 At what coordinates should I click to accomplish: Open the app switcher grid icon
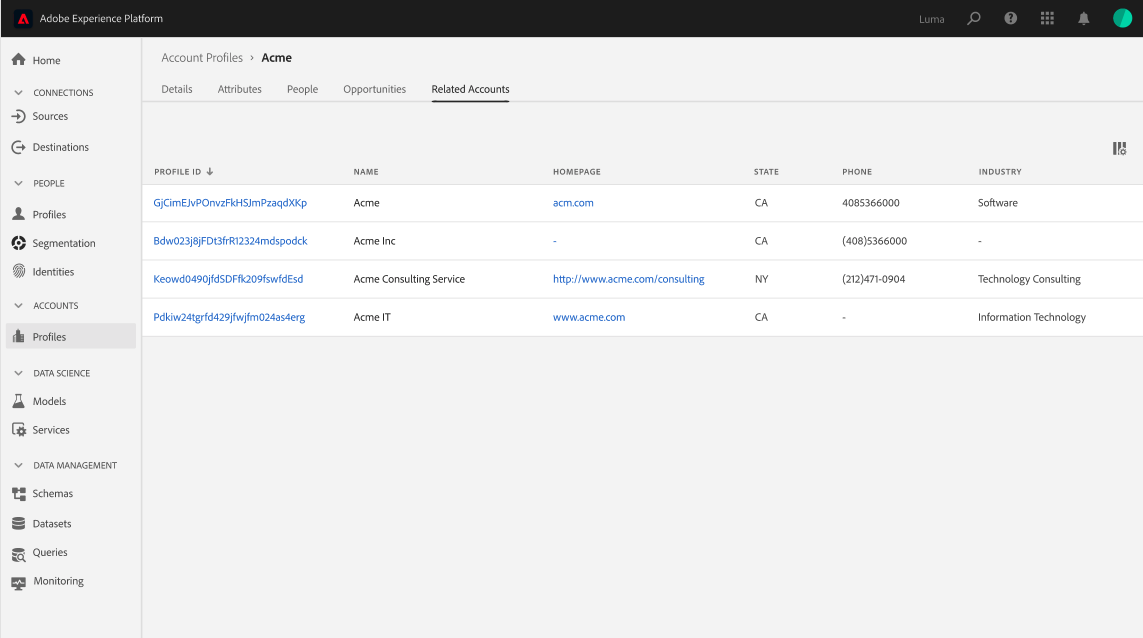pos(1047,18)
